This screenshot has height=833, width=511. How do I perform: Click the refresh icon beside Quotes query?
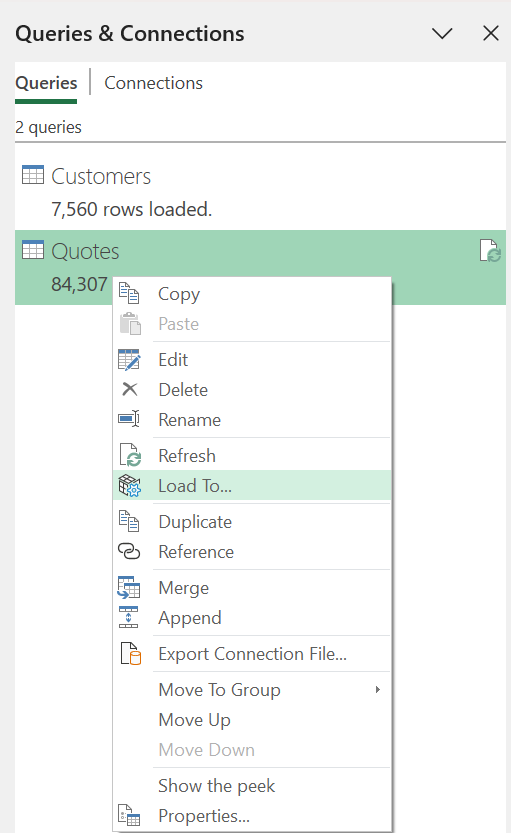490,250
